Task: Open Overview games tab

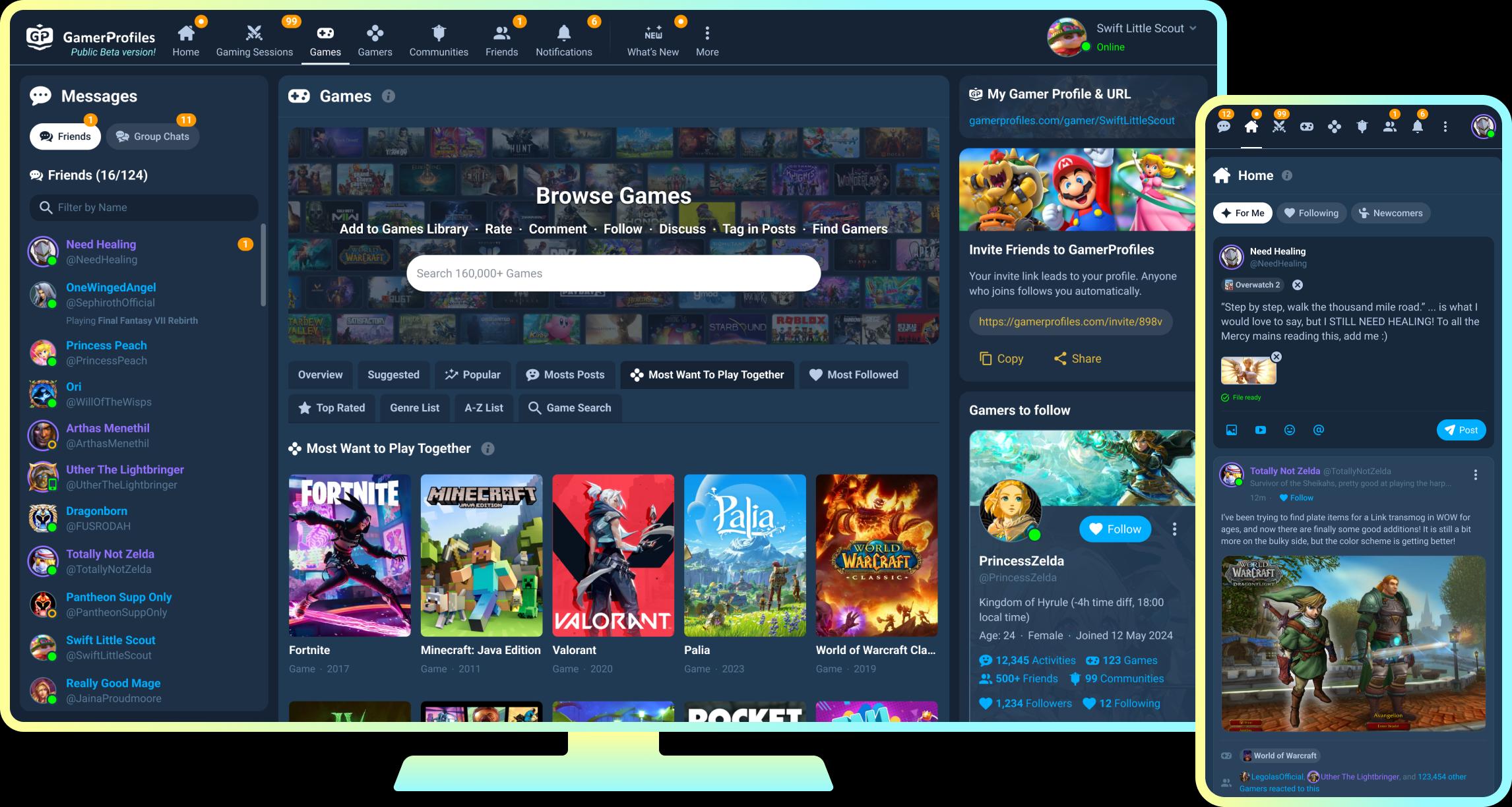Action: [x=320, y=374]
